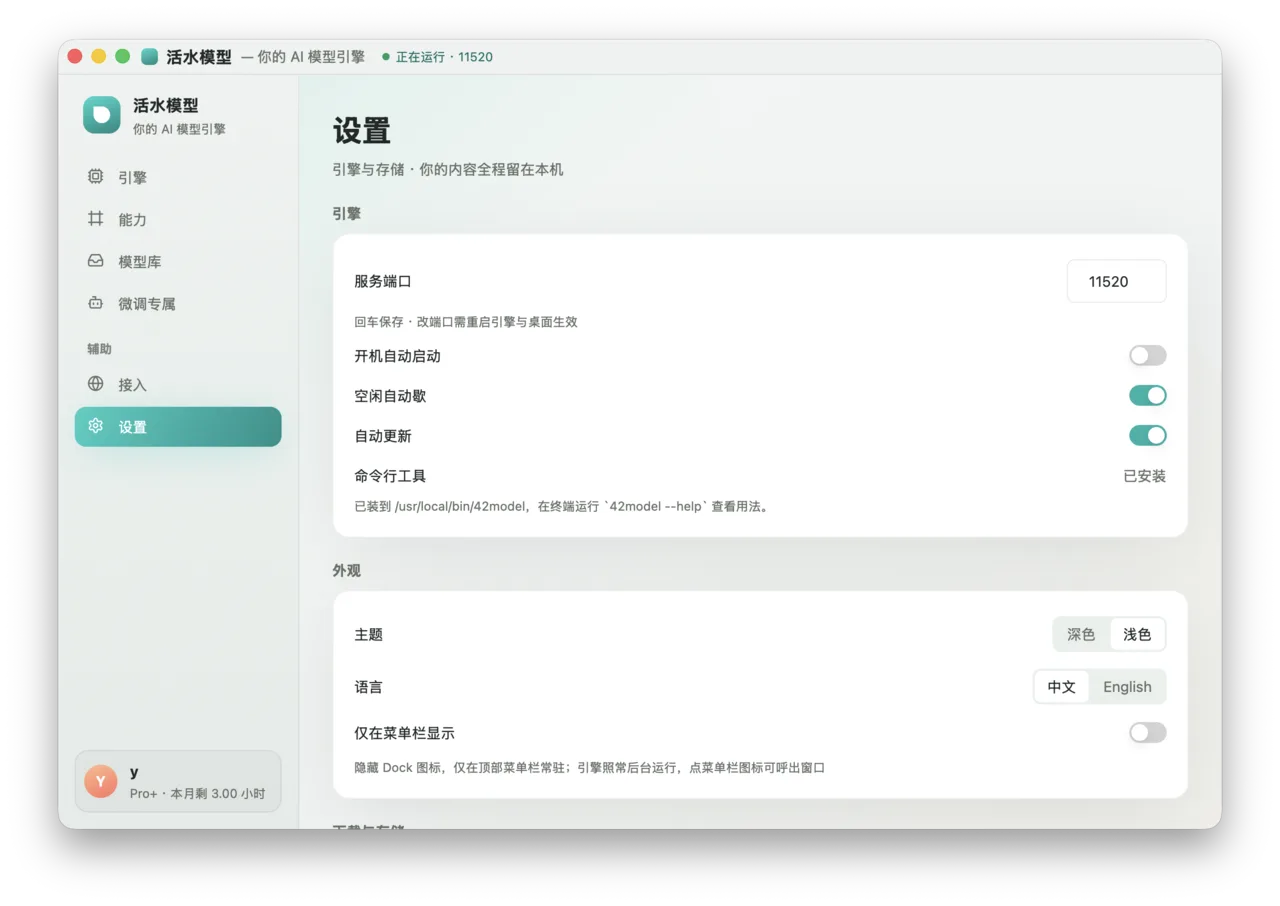The image size is (1280, 906).
Task: Click the 服务端口 label
Action: click(x=383, y=282)
